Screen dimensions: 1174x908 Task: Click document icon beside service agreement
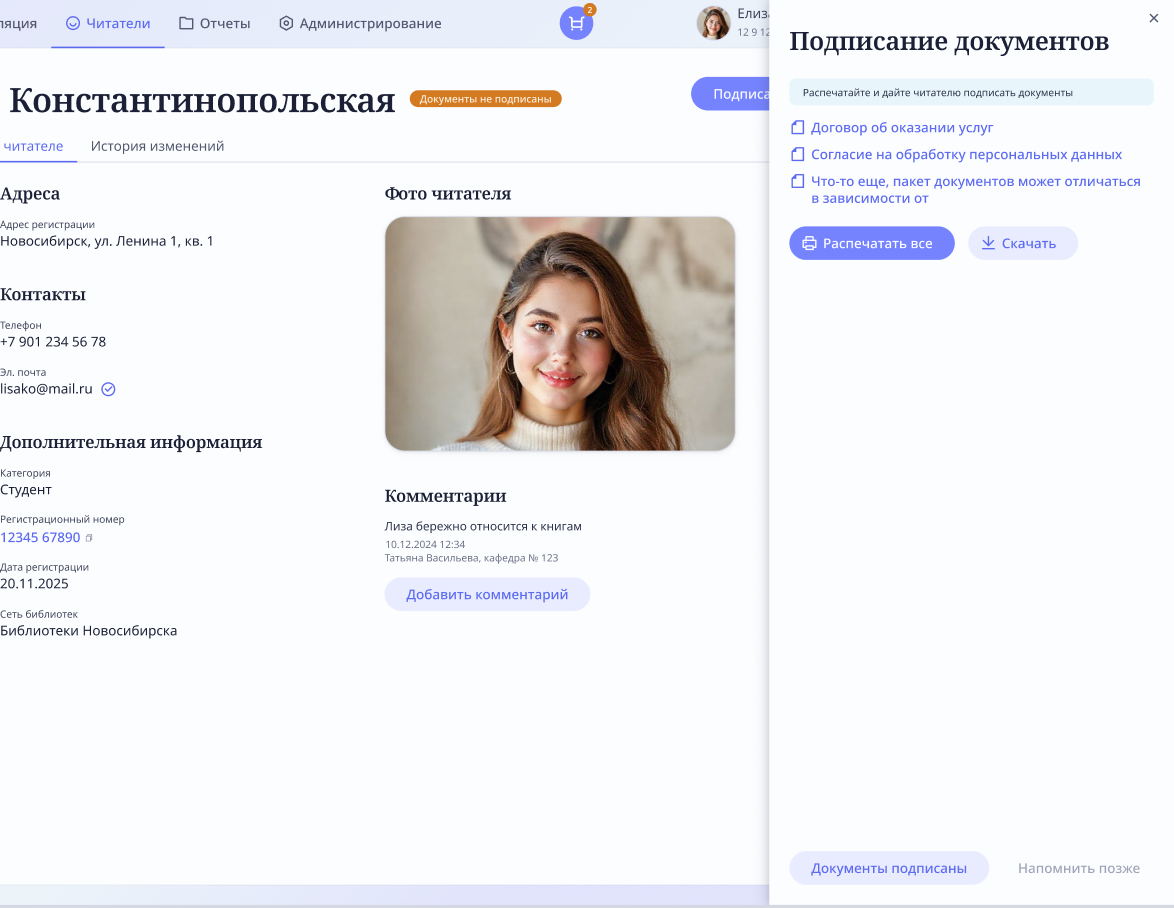point(797,128)
